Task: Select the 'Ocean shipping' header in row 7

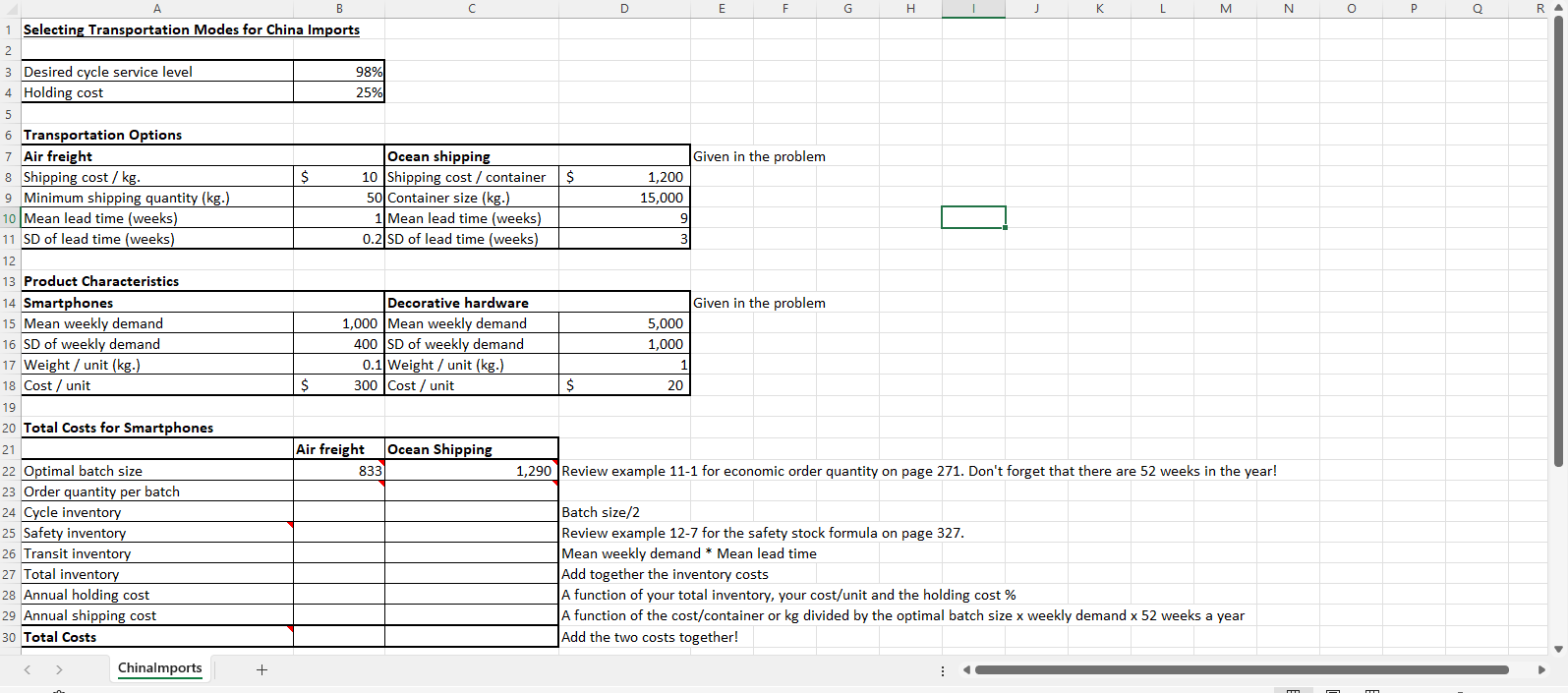Action: (472, 156)
